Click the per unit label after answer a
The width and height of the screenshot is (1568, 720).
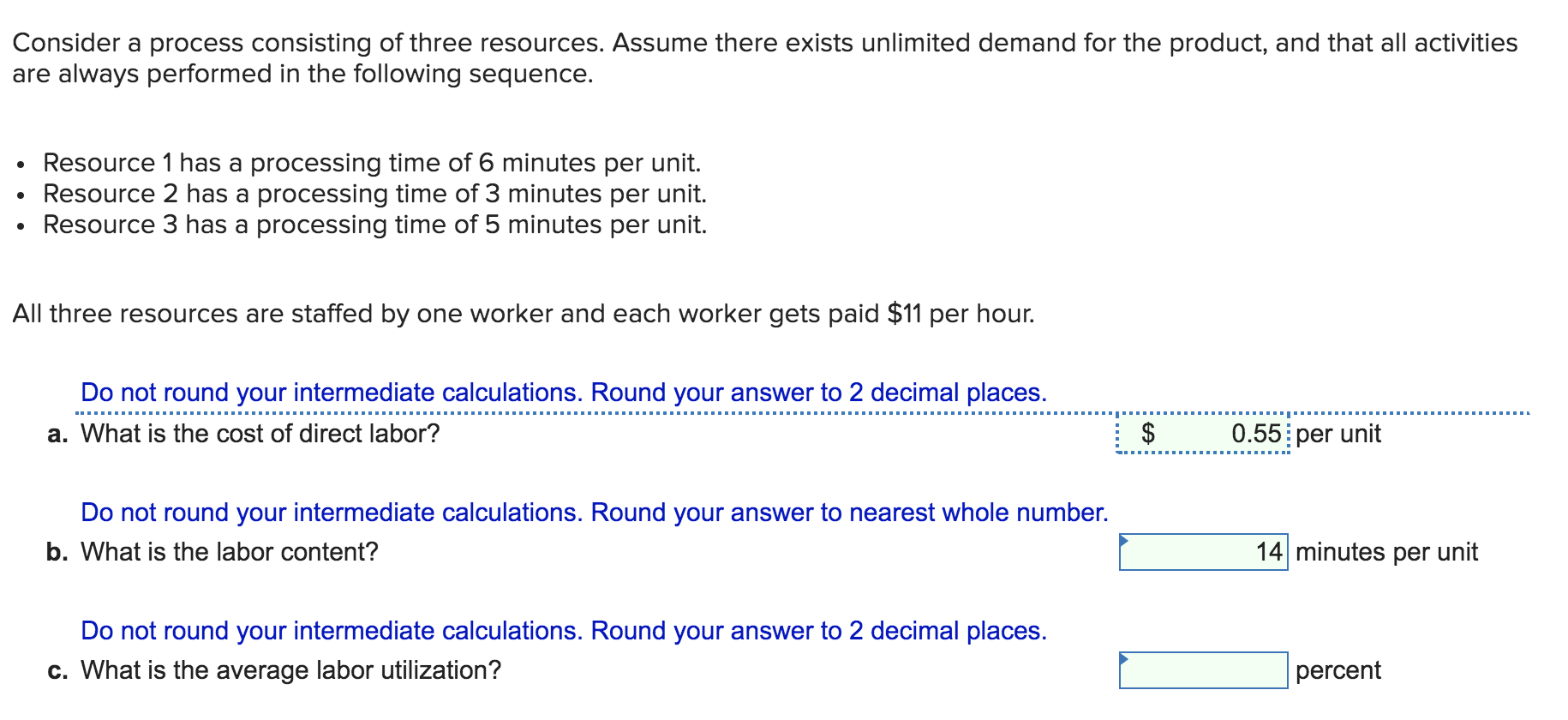click(x=1338, y=435)
